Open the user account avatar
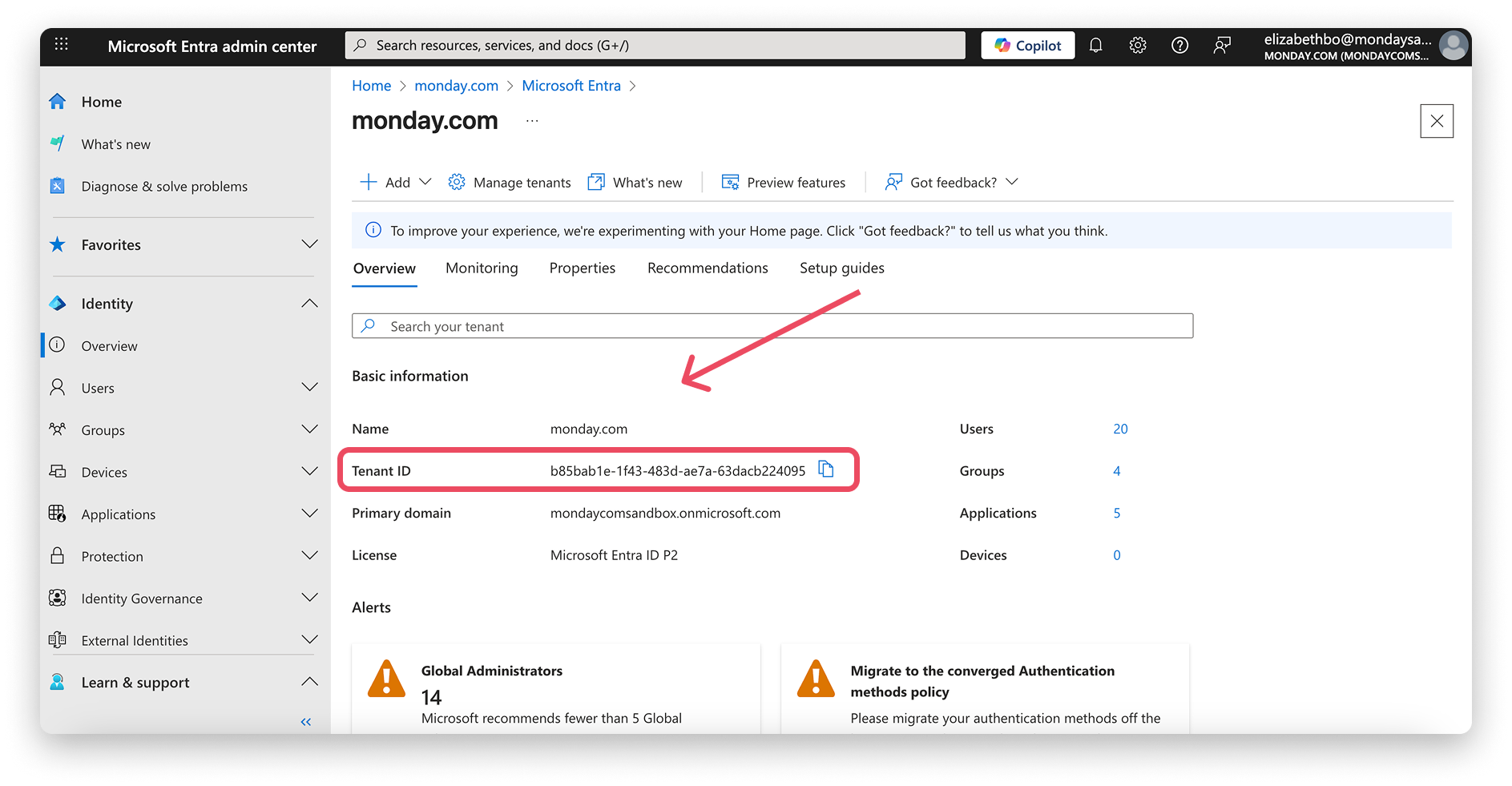The image size is (1512, 786). coord(1453,46)
